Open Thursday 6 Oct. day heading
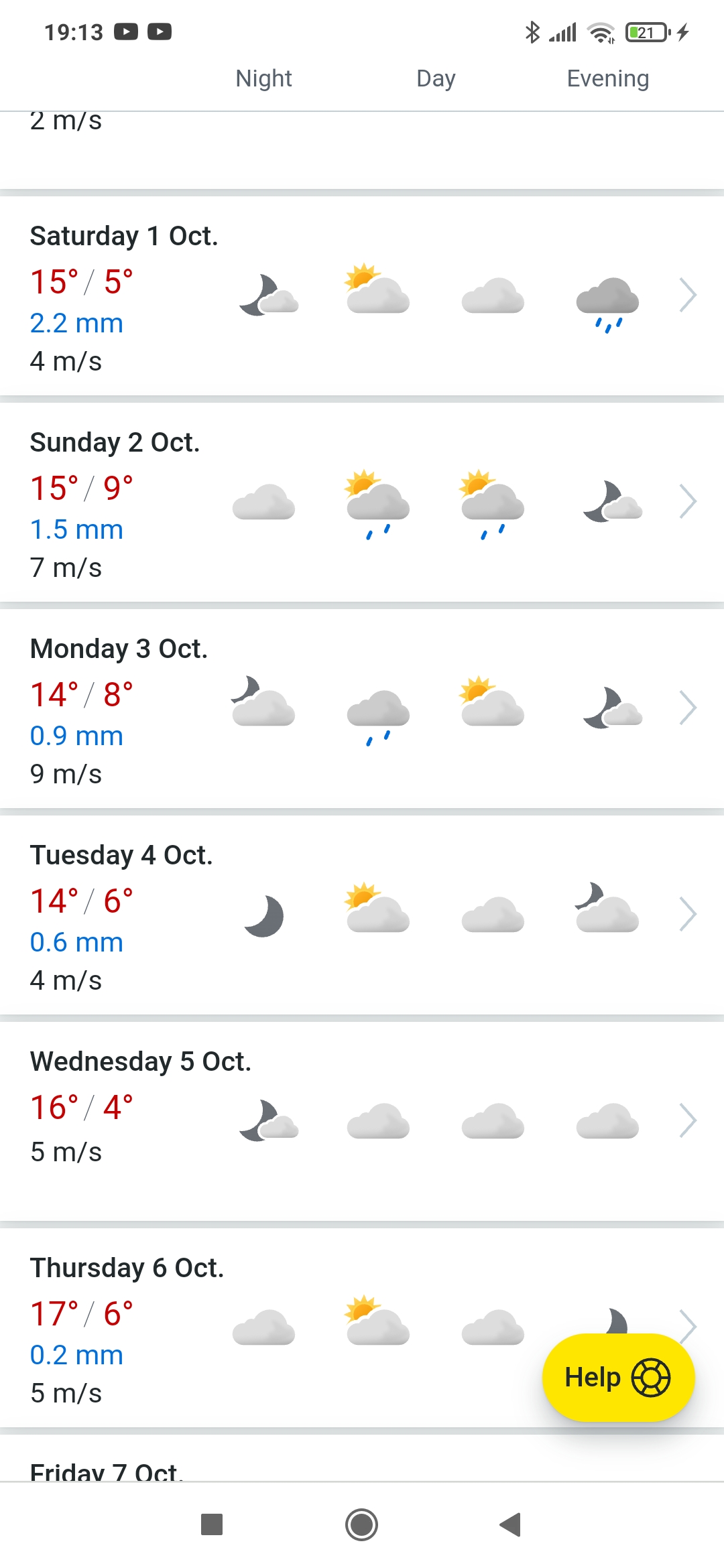This screenshot has height=1568, width=724. (x=127, y=1268)
